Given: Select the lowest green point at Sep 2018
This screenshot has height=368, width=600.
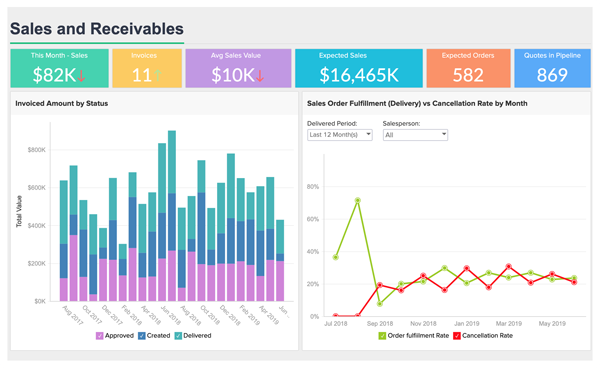Looking at the screenshot, I should click(380, 304).
